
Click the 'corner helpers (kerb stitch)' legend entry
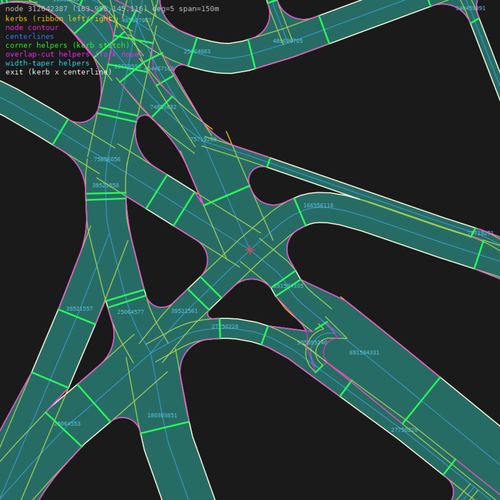67,45
